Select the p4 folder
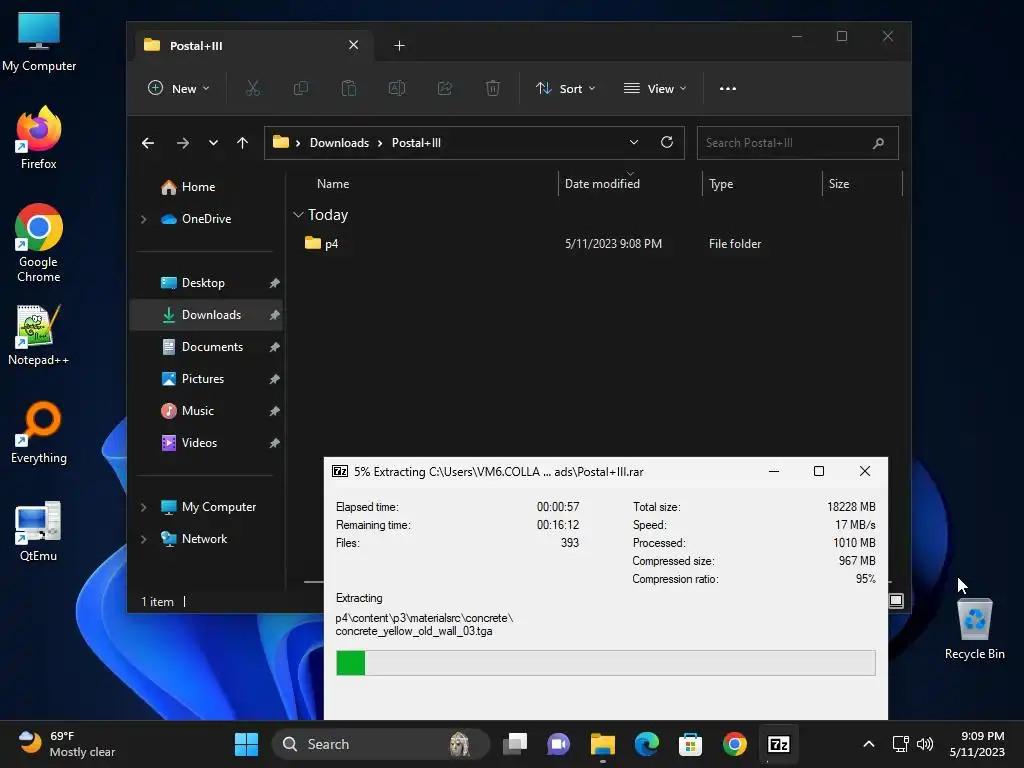The image size is (1024, 768). pyautogui.click(x=332, y=244)
